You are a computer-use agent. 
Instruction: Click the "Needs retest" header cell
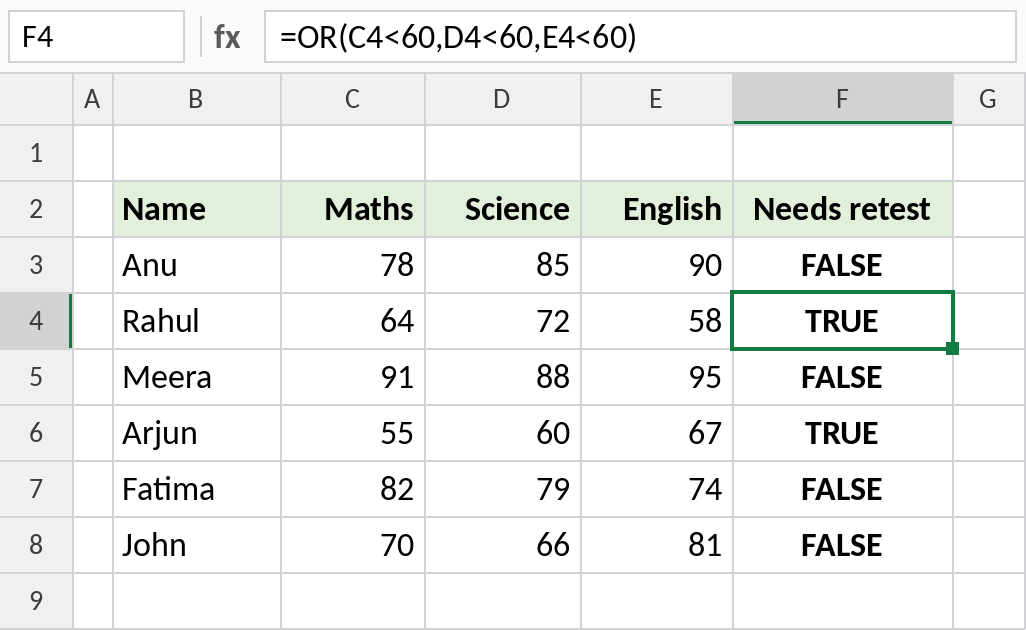[x=843, y=209]
